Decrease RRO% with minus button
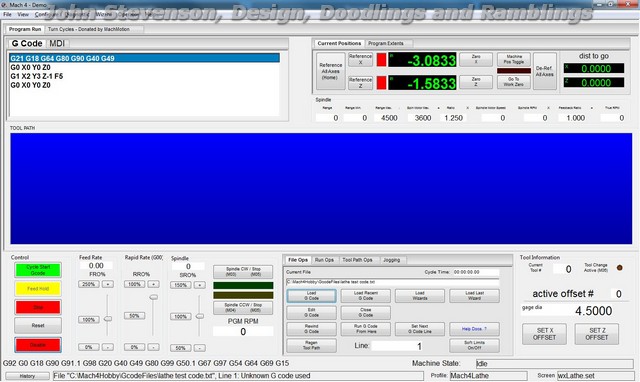This screenshot has height=382, width=640. tap(153, 347)
